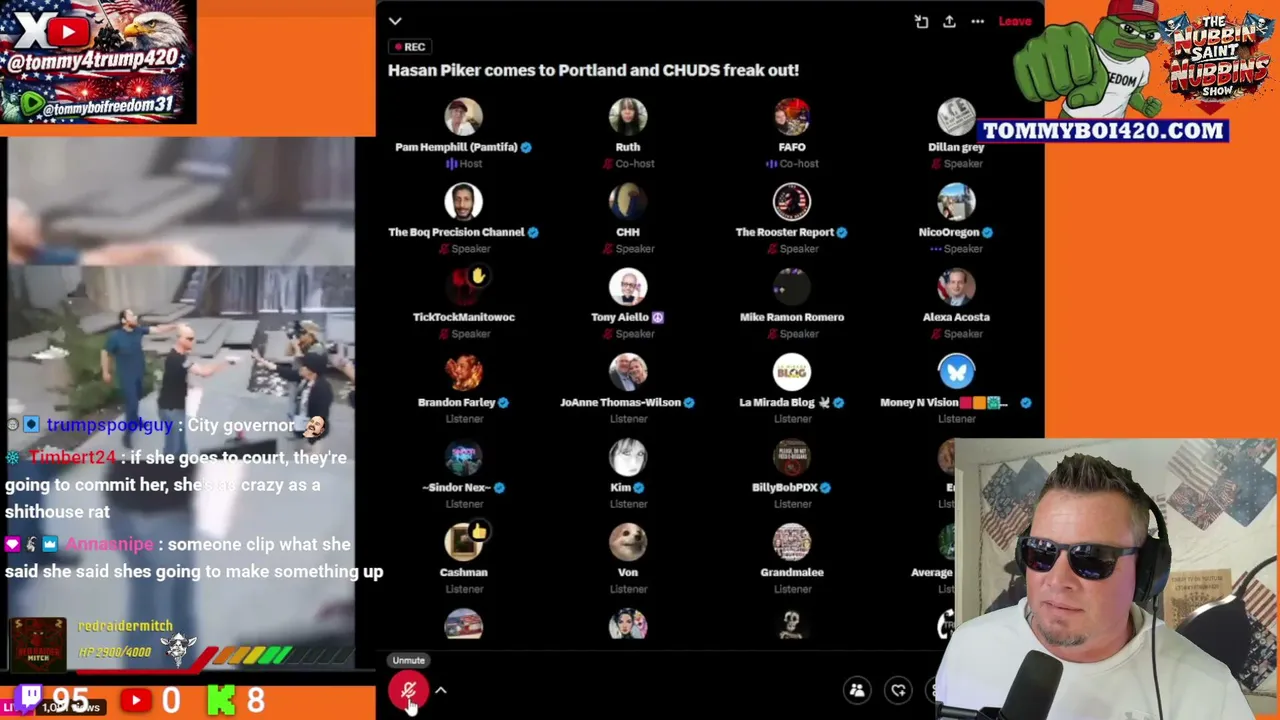Image resolution: width=1280 pixels, height=720 pixels.
Task: Open Tony Aiello speaker avatar
Action: coord(628,287)
